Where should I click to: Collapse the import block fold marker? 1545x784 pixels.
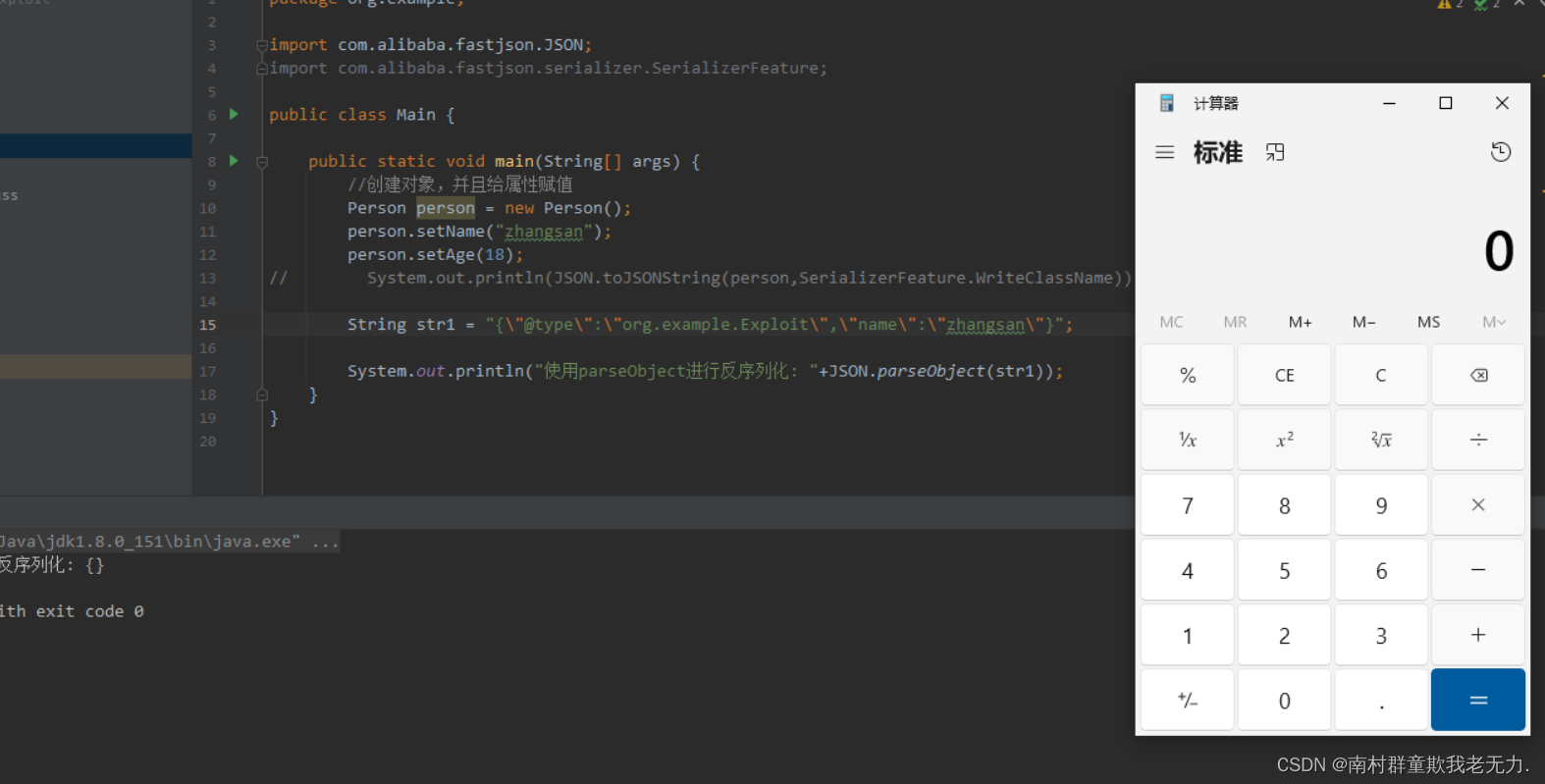click(x=262, y=45)
